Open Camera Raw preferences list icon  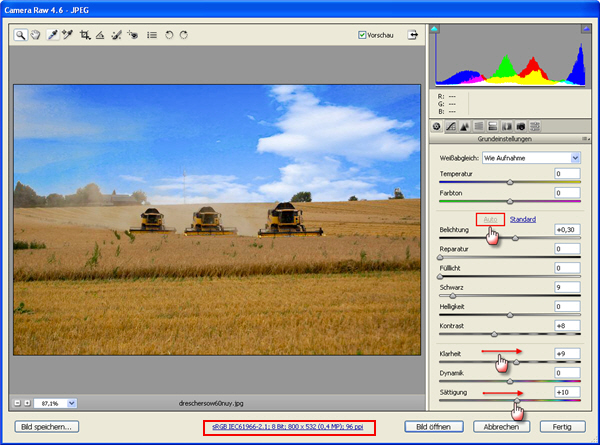[x=151, y=35]
